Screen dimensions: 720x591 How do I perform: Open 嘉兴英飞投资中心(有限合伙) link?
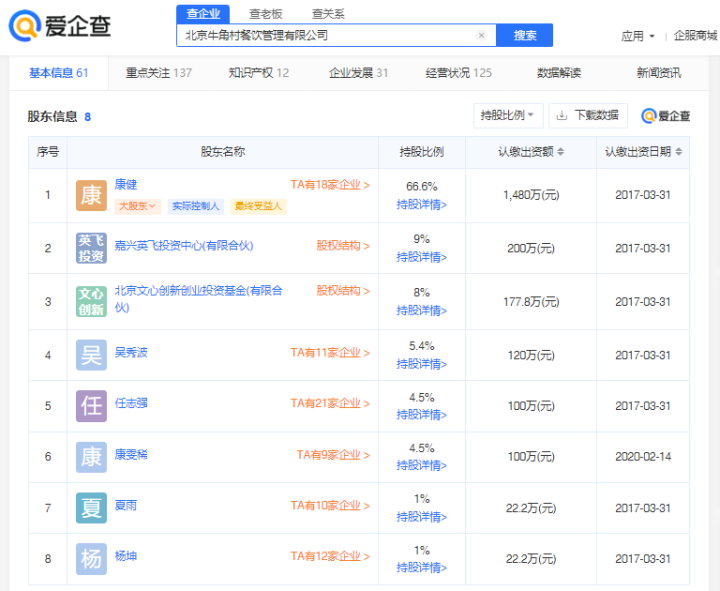coord(184,246)
